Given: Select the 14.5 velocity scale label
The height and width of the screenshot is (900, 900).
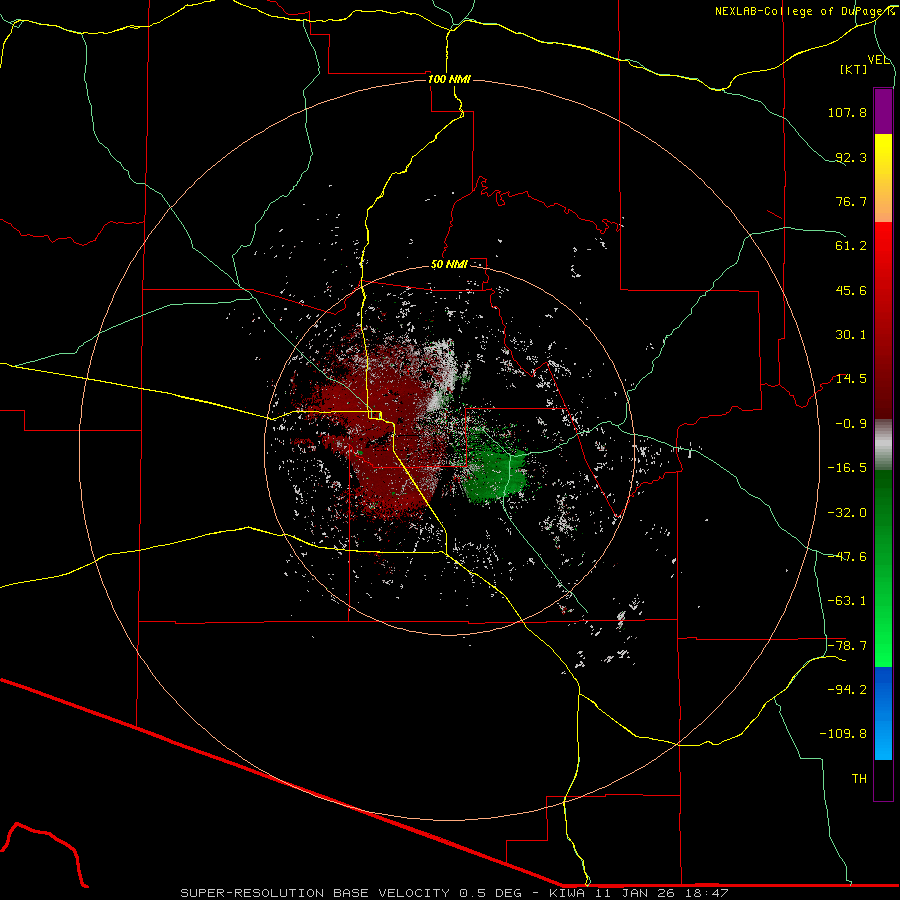Looking at the screenshot, I should tap(851, 379).
